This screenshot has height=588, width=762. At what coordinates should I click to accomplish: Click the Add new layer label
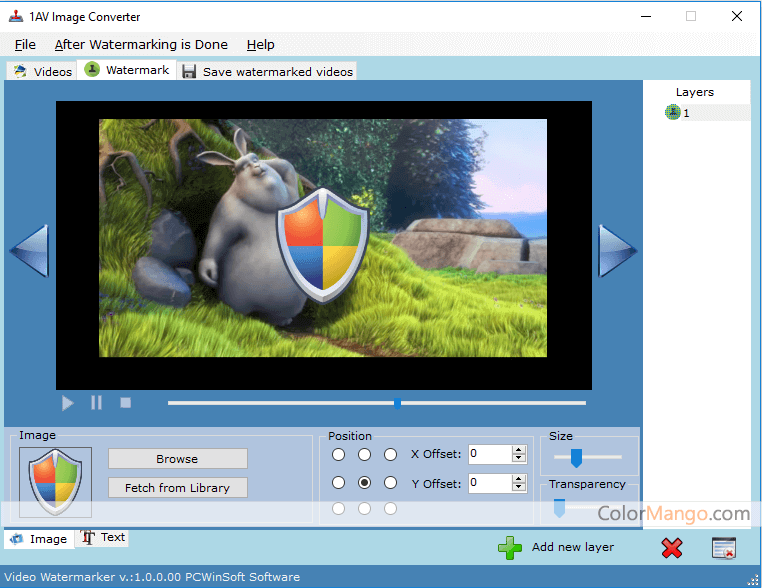573,547
